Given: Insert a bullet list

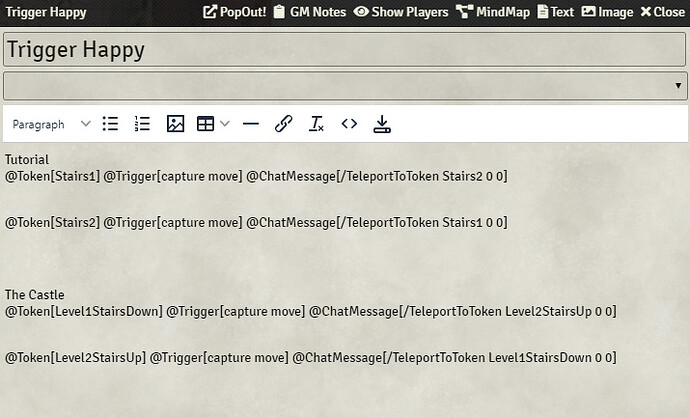Looking at the screenshot, I should (x=110, y=124).
